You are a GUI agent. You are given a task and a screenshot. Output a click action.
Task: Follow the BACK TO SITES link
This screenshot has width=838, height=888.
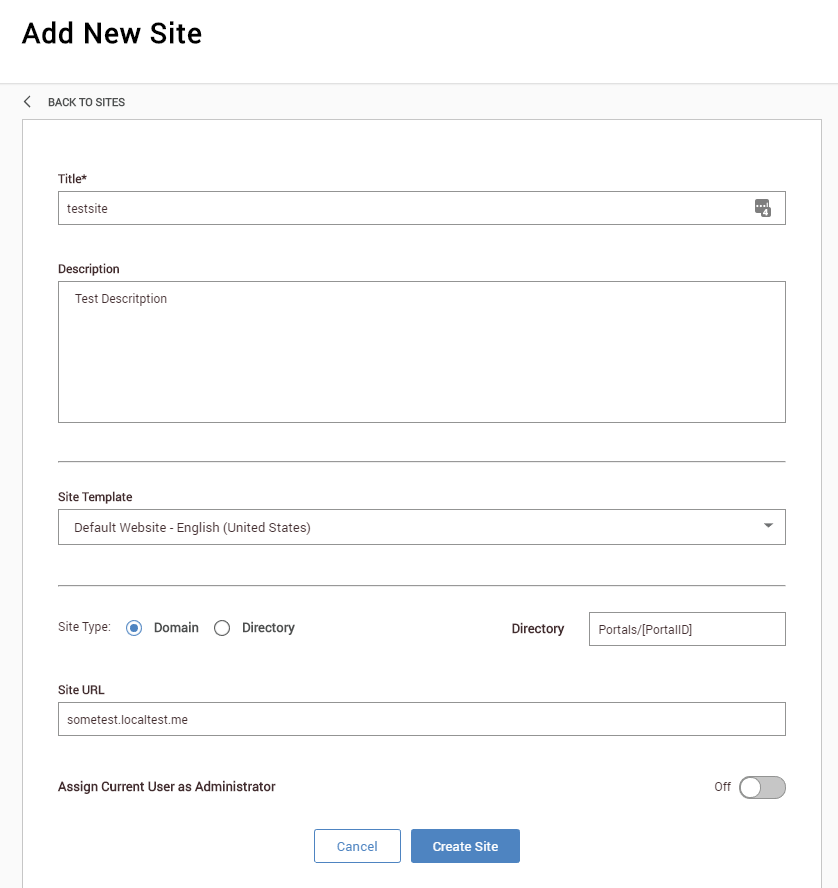point(87,102)
